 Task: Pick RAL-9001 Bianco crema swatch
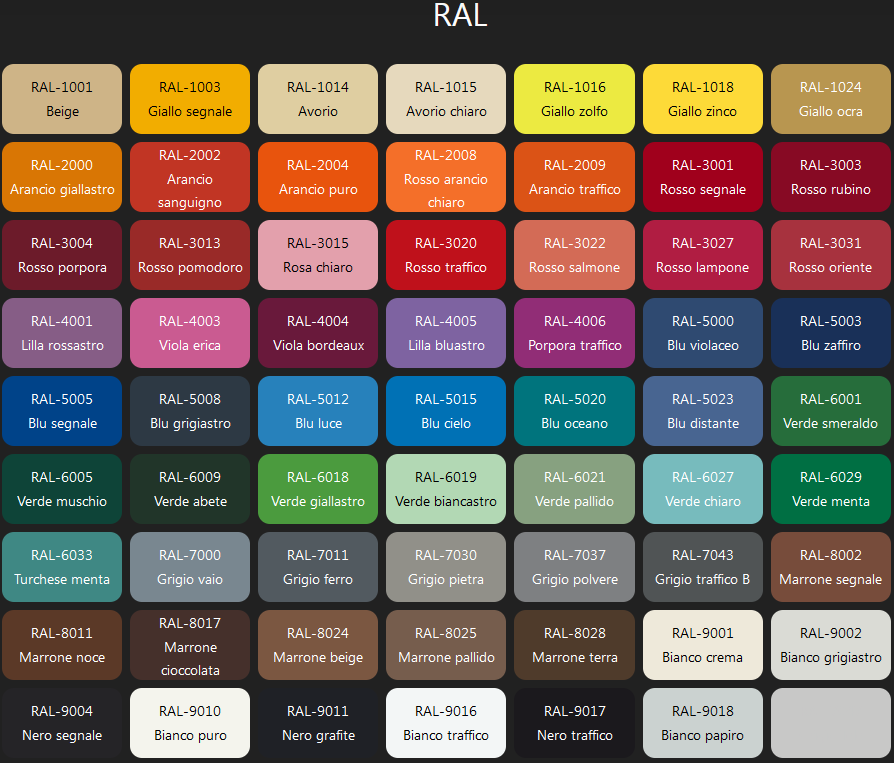click(703, 645)
